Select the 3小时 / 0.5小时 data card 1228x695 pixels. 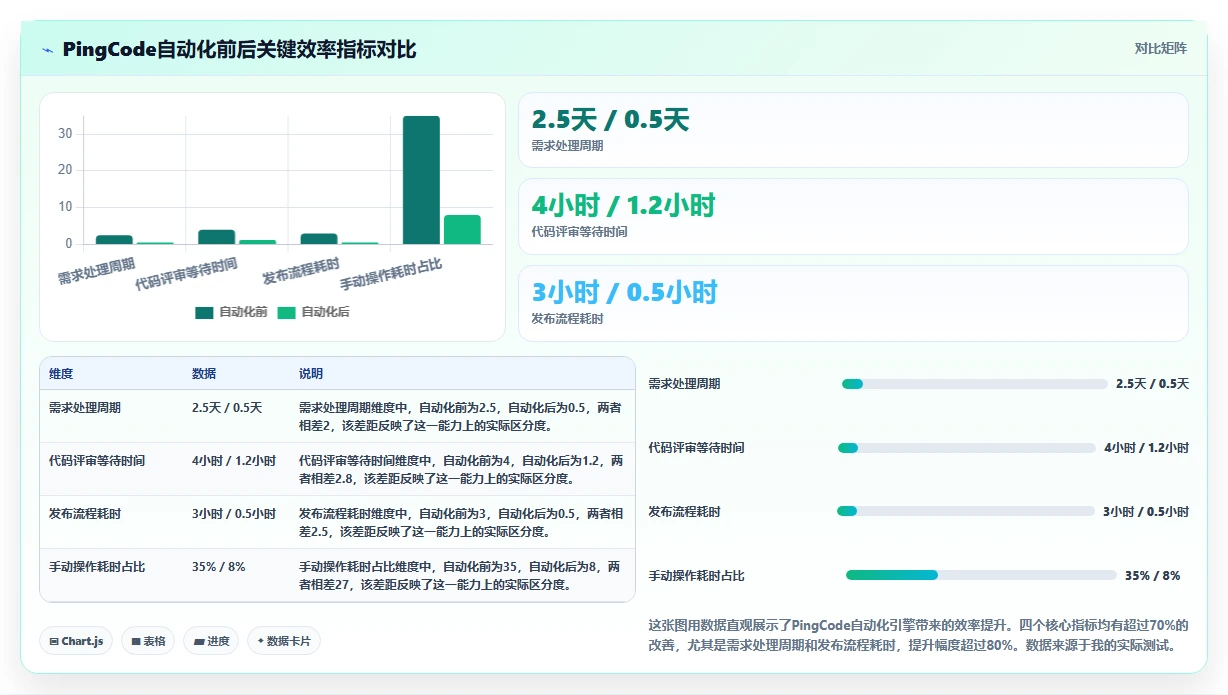click(x=853, y=304)
